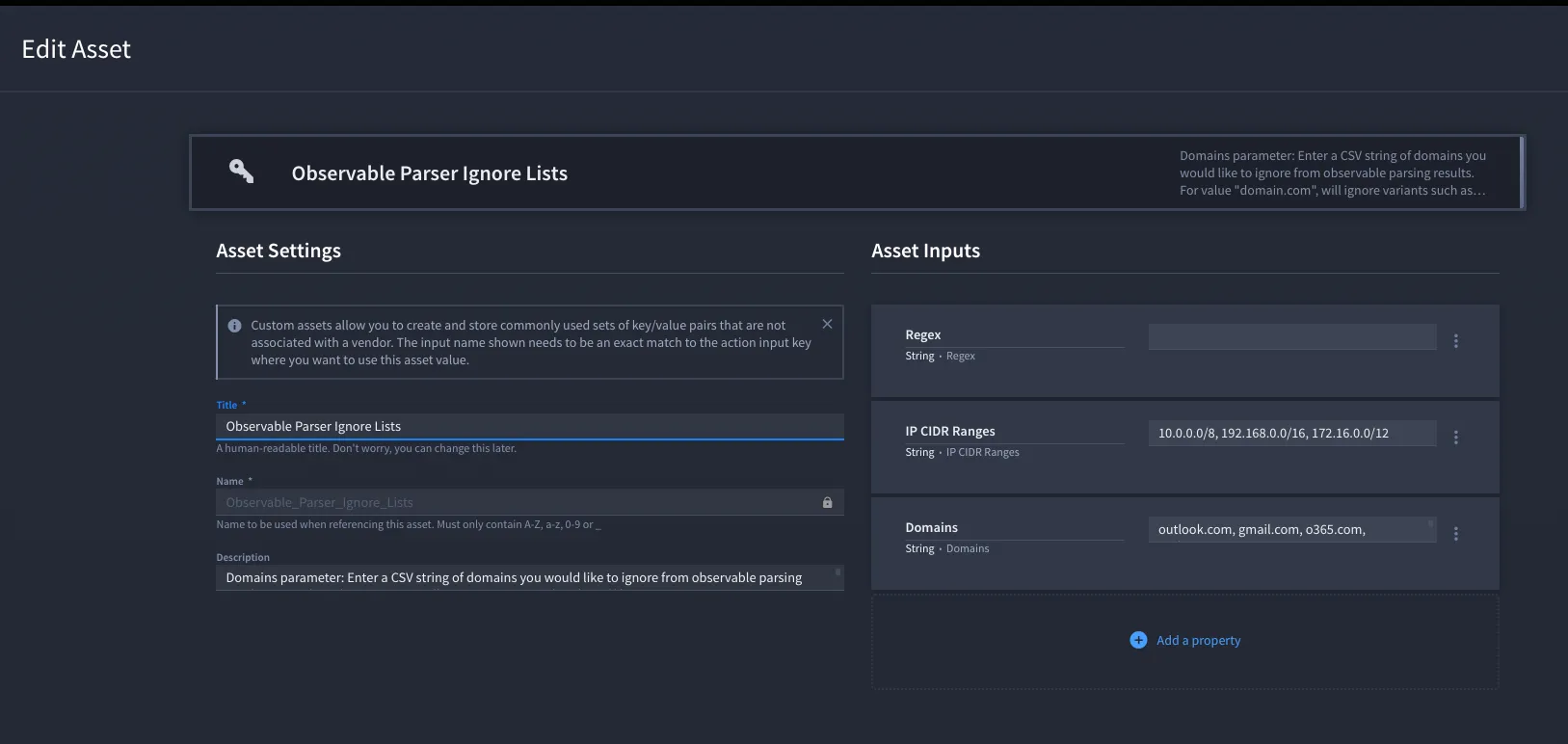Image resolution: width=1568 pixels, height=744 pixels.
Task: Click the "String · Domains" type label
Action: pos(947,548)
